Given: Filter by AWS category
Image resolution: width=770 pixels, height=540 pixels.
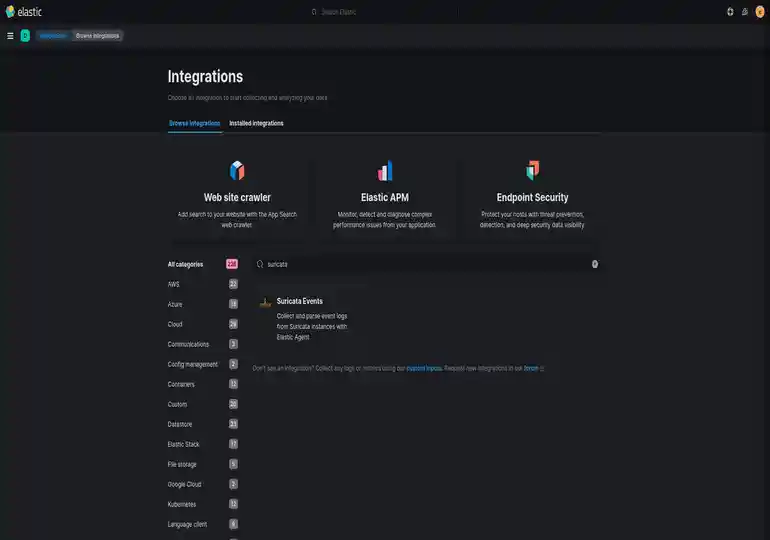Looking at the screenshot, I should (x=203, y=284).
